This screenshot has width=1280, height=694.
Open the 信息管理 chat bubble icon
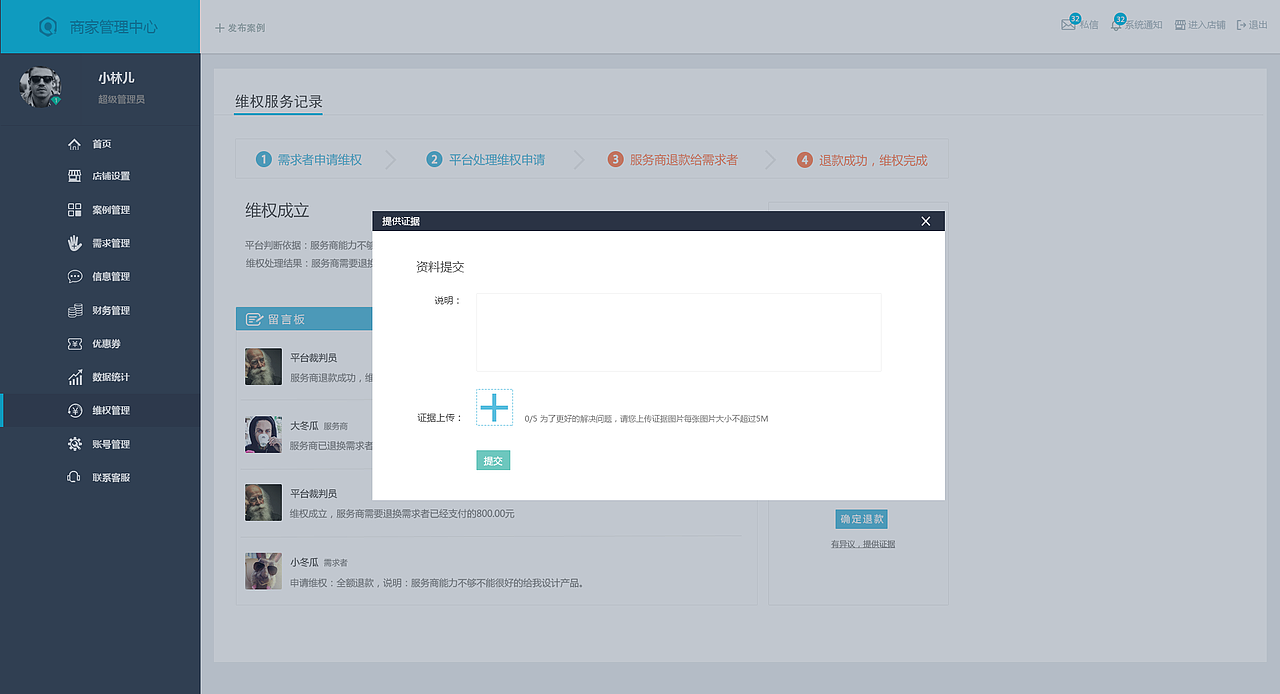(74, 277)
